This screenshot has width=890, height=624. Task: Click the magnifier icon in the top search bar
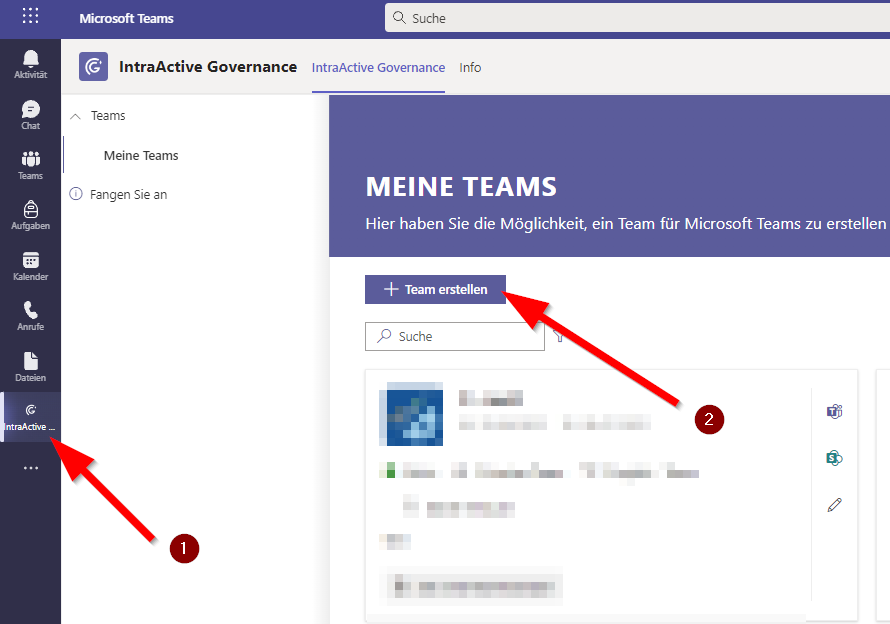coord(400,18)
